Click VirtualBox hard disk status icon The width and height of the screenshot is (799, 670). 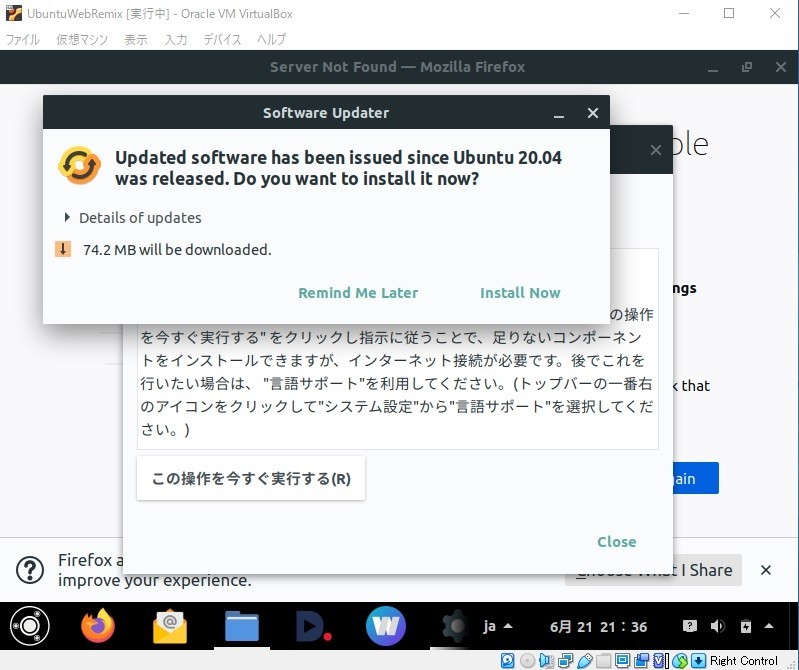pos(508,661)
